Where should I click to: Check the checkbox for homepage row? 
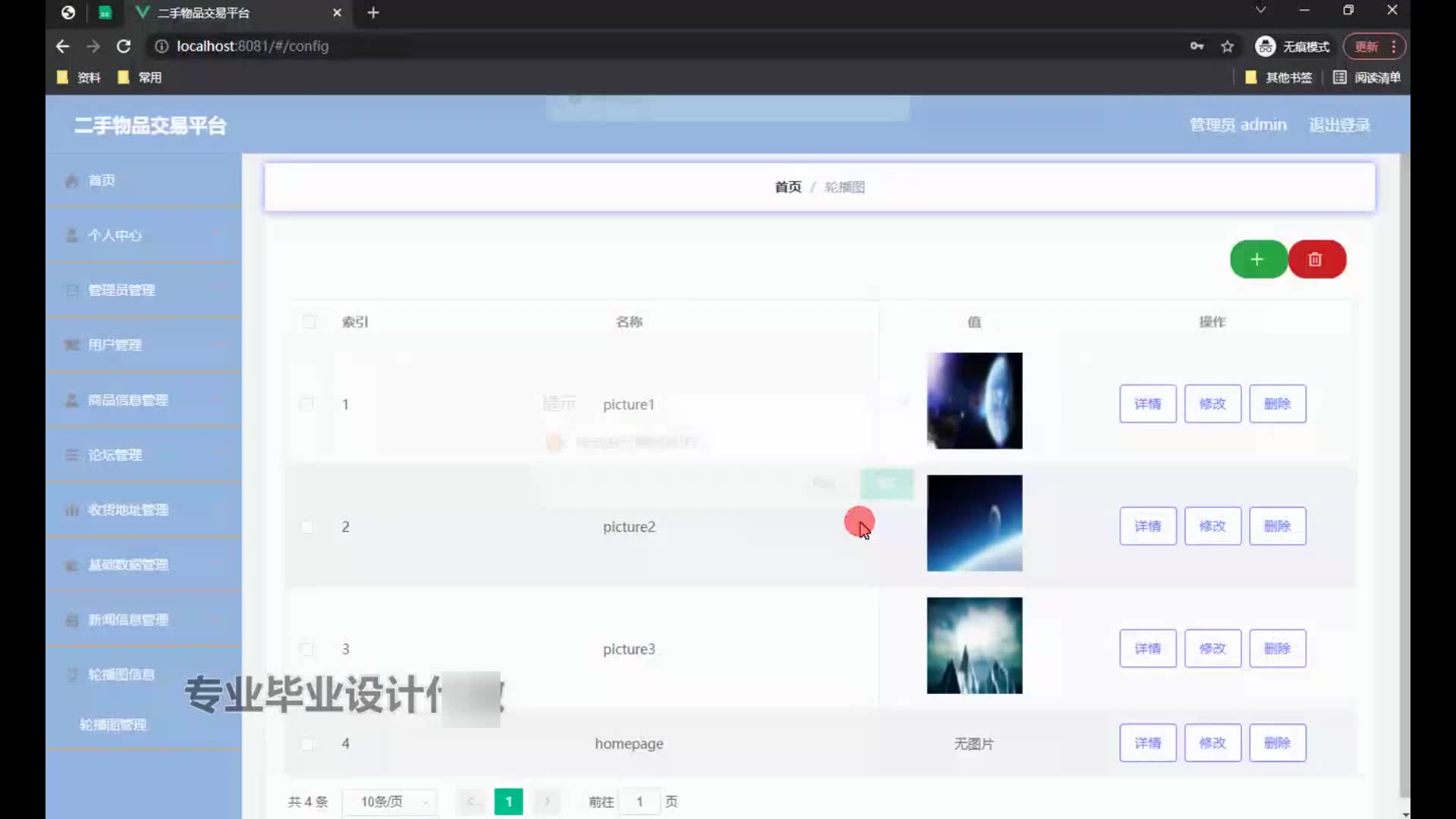click(x=307, y=744)
